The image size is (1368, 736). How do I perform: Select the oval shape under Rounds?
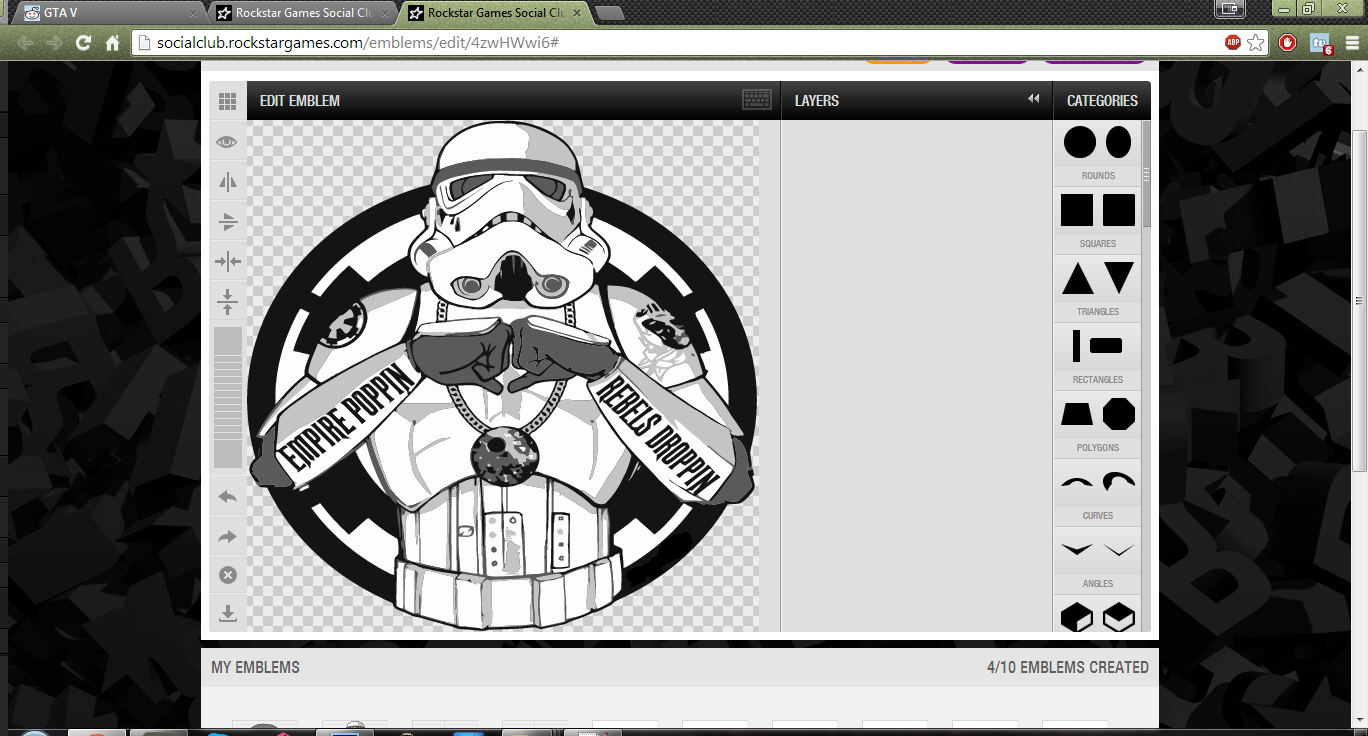click(x=1119, y=143)
